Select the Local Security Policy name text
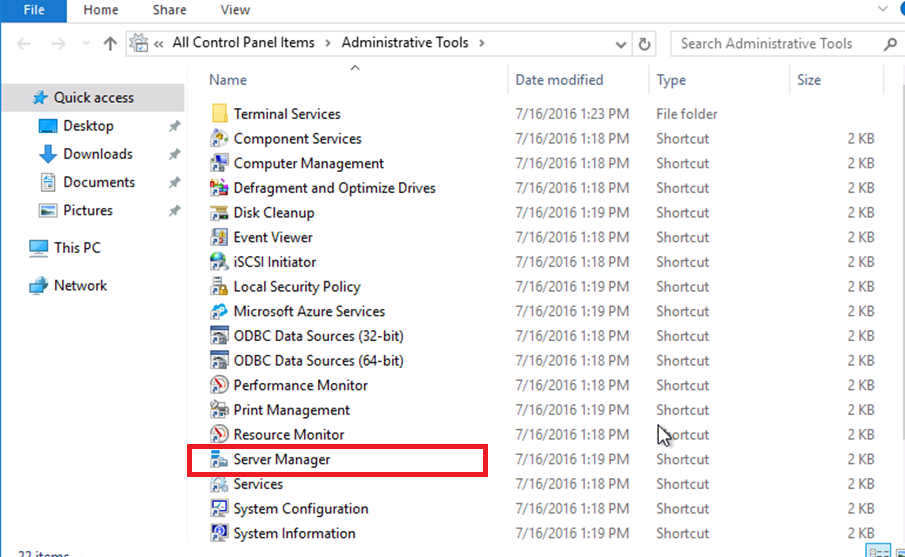This screenshot has height=557, width=905. tap(297, 287)
